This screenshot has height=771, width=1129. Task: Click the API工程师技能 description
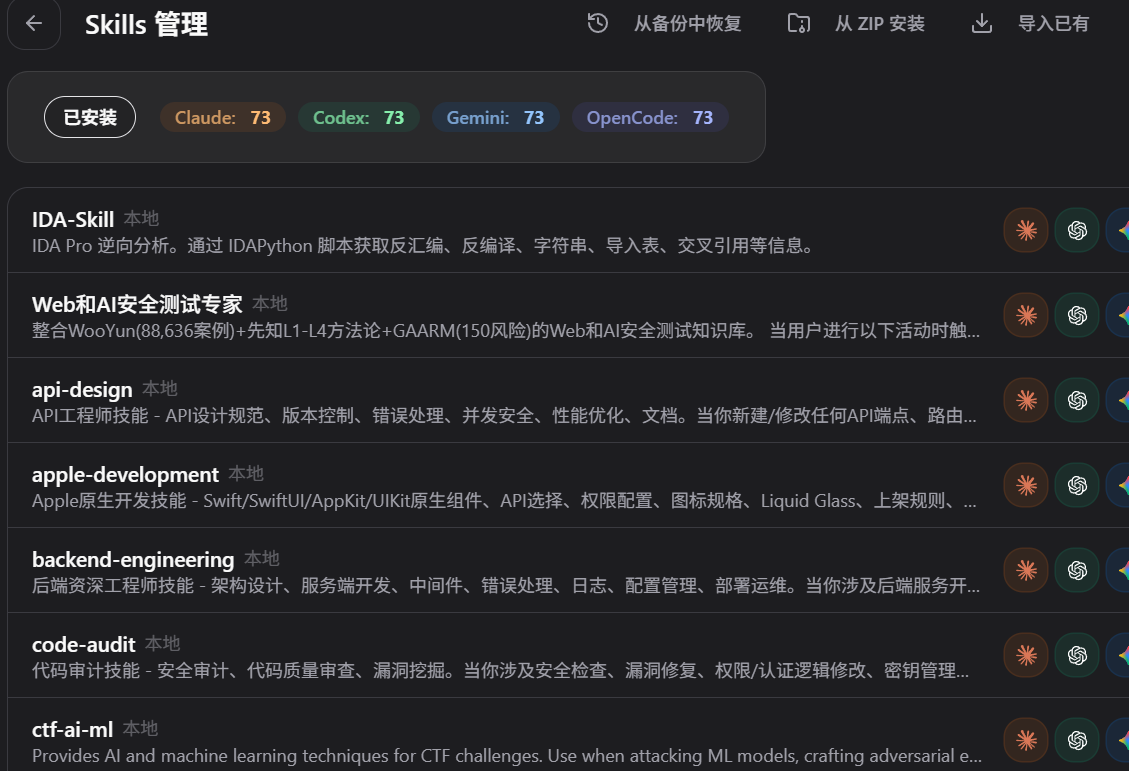tap(504, 416)
